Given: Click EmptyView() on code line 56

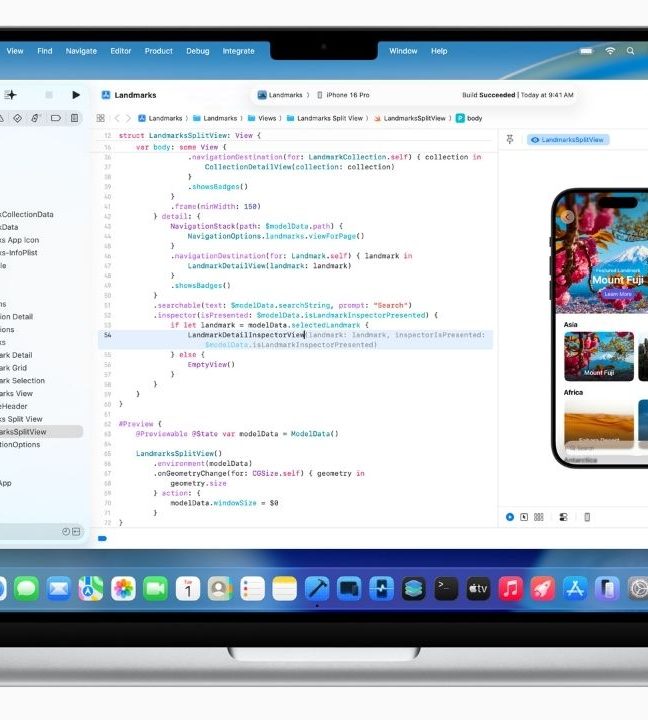Looking at the screenshot, I should pyautogui.click(x=211, y=365).
